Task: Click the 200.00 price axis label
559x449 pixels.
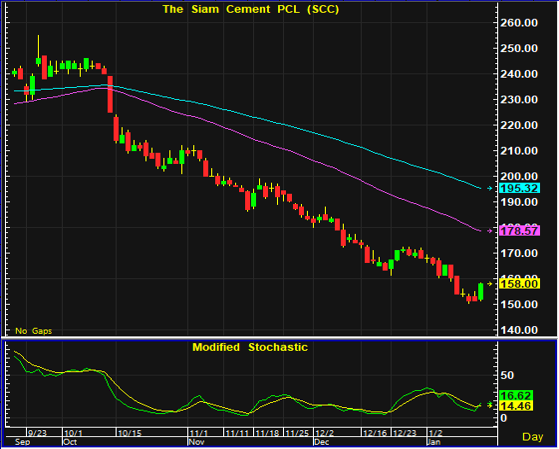Action: pos(520,177)
